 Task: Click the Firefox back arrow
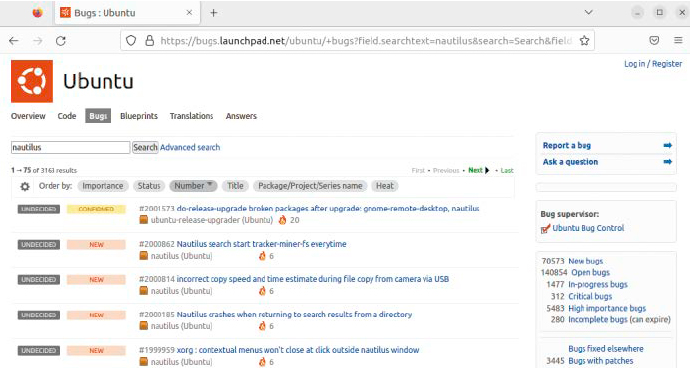tap(14, 41)
